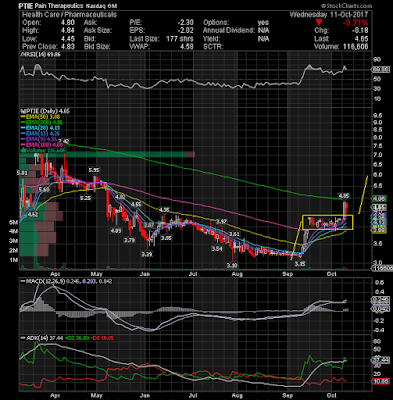Click the red down-arrow price change icon
The width and height of the screenshot is (393, 400).
click(x=319, y=23)
